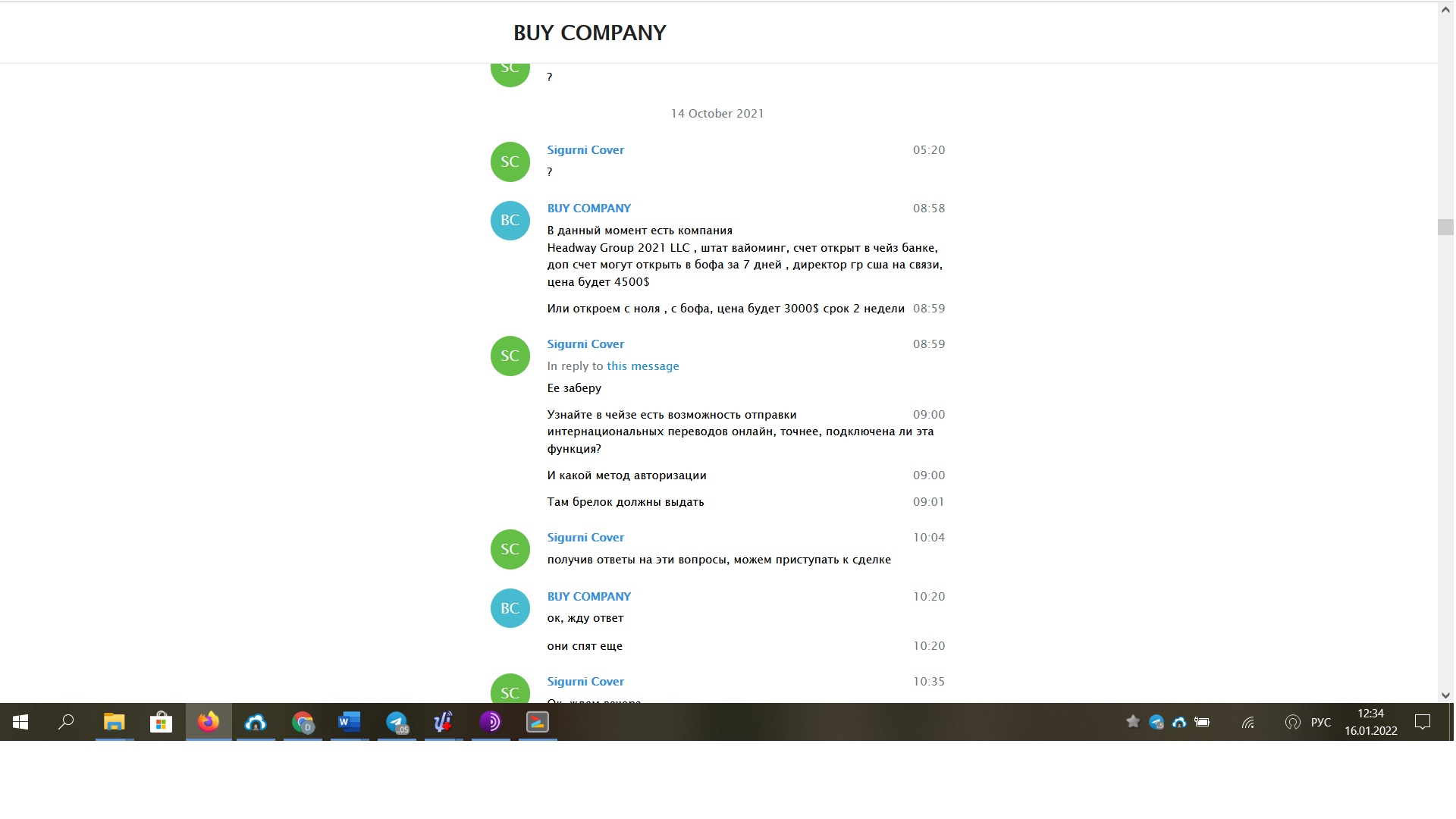
Task: Click the line mentioning "Headway Group 2021 LLC"
Action: click(742, 248)
